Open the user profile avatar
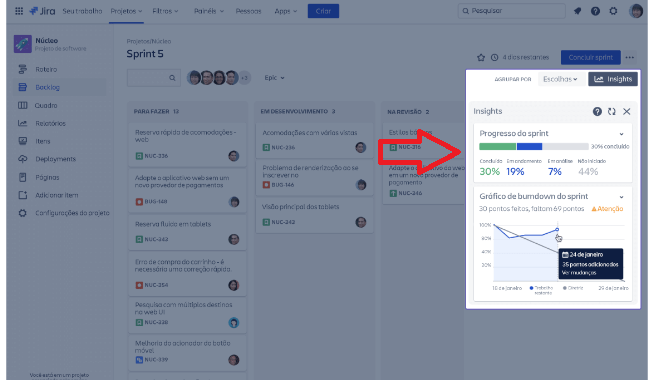 click(x=635, y=11)
